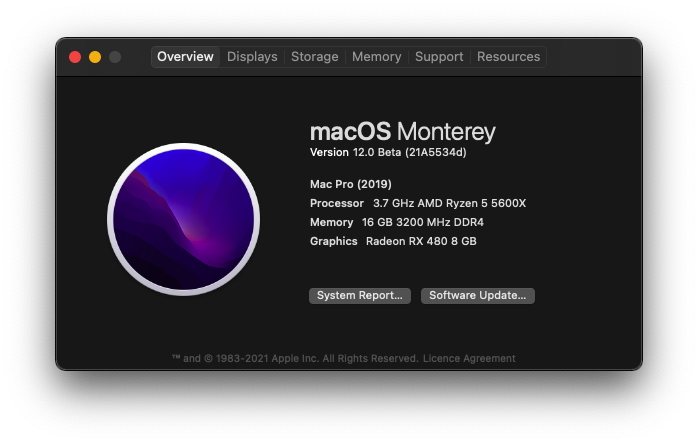
Task: Select the Mac Pro (2019) model name
Action: tap(350, 184)
